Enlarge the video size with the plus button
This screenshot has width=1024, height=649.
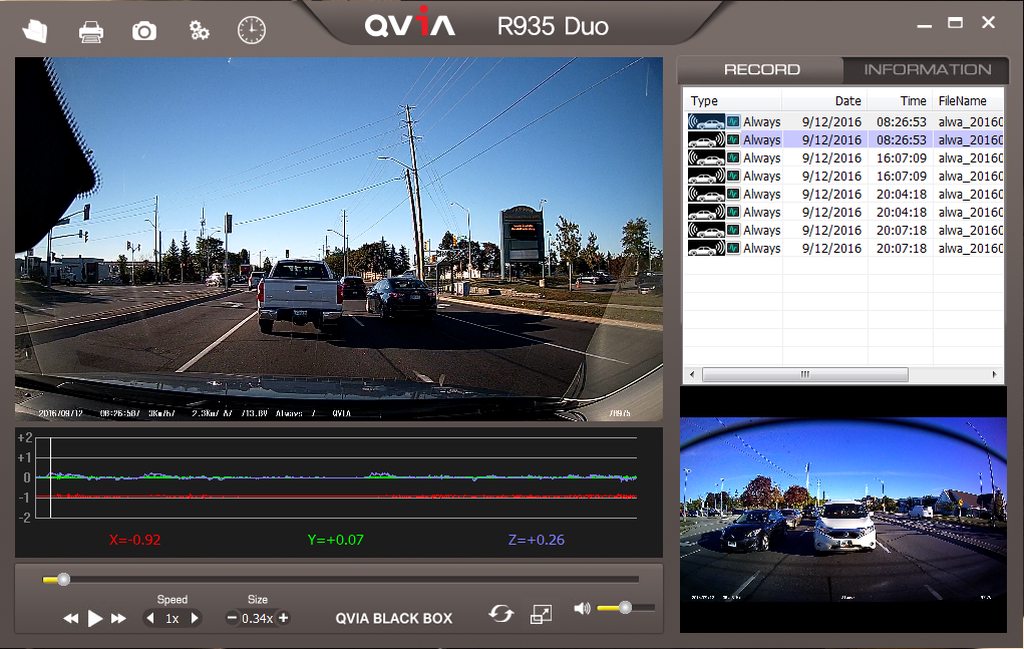283,618
